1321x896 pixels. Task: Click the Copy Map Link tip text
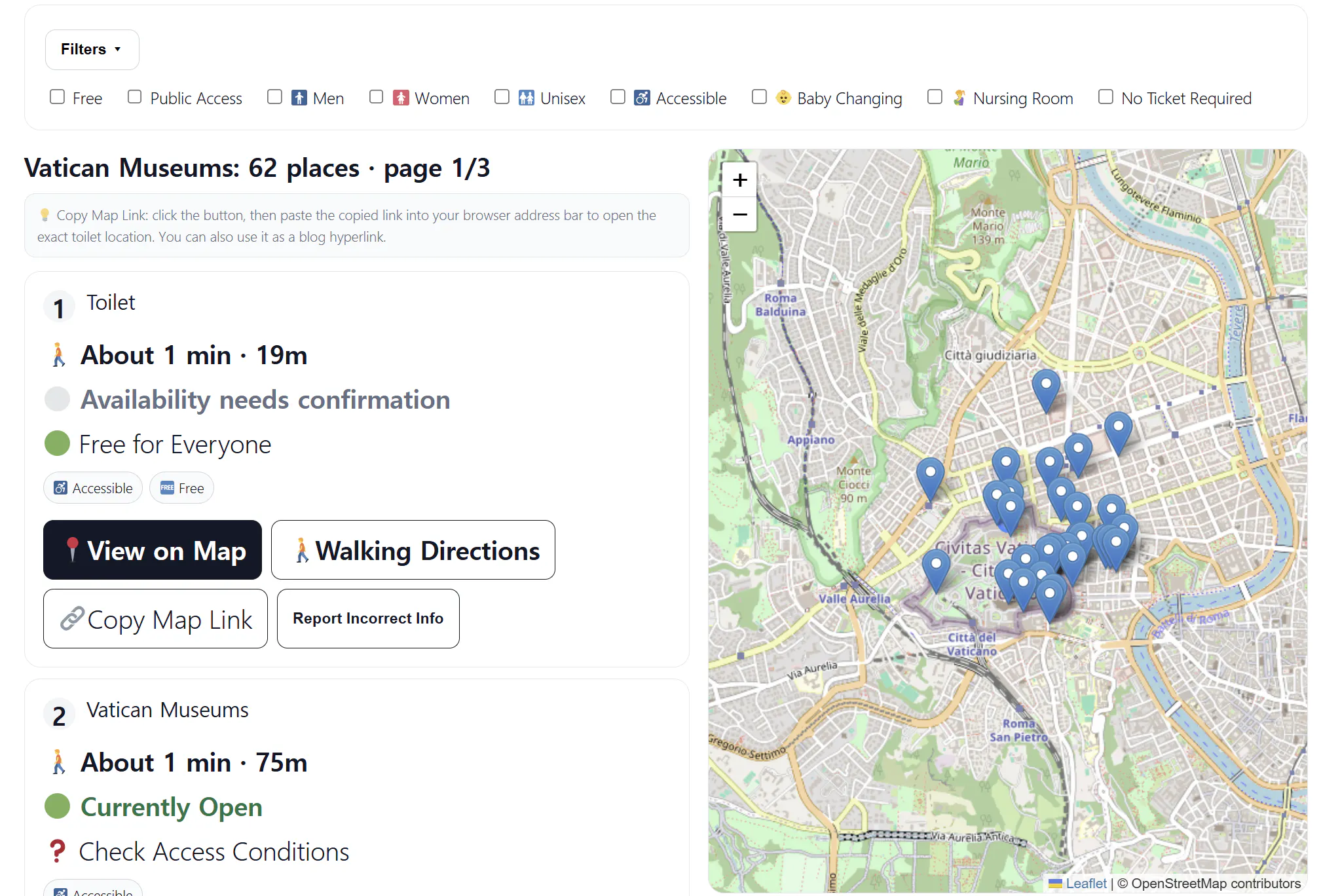pos(347,226)
